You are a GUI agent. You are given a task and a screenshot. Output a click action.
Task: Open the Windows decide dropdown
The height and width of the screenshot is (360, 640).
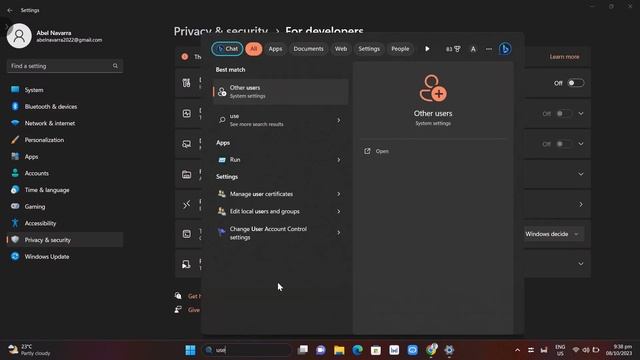[552, 234]
